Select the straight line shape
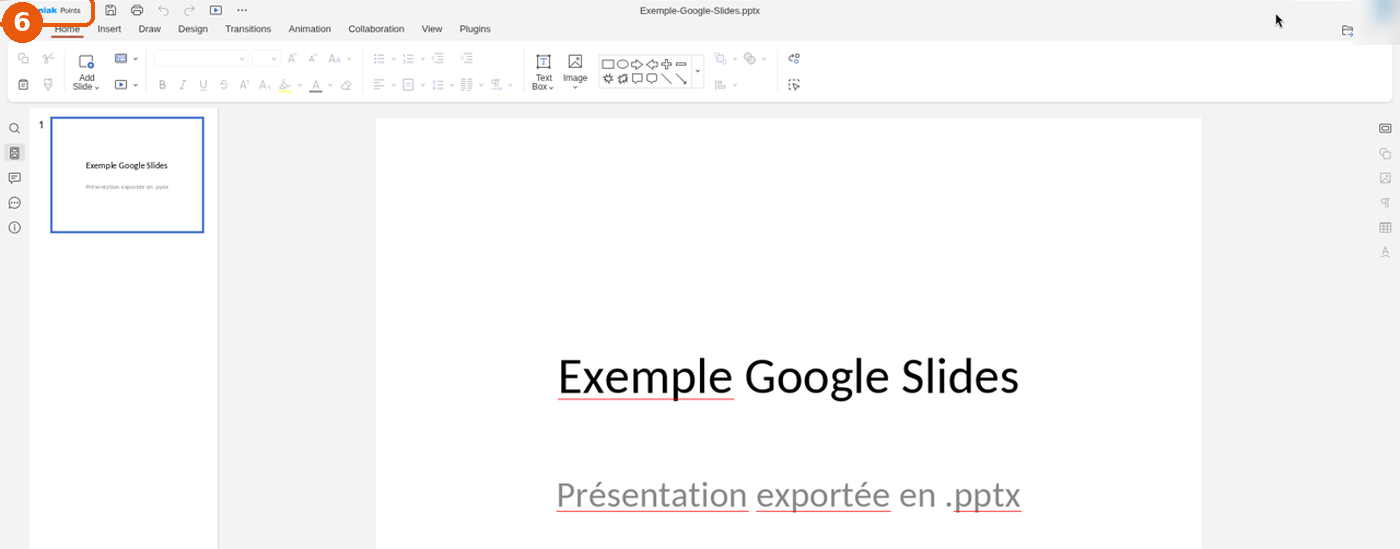Viewport: 1400px width, 549px height. pyautogui.click(x=667, y=78)
